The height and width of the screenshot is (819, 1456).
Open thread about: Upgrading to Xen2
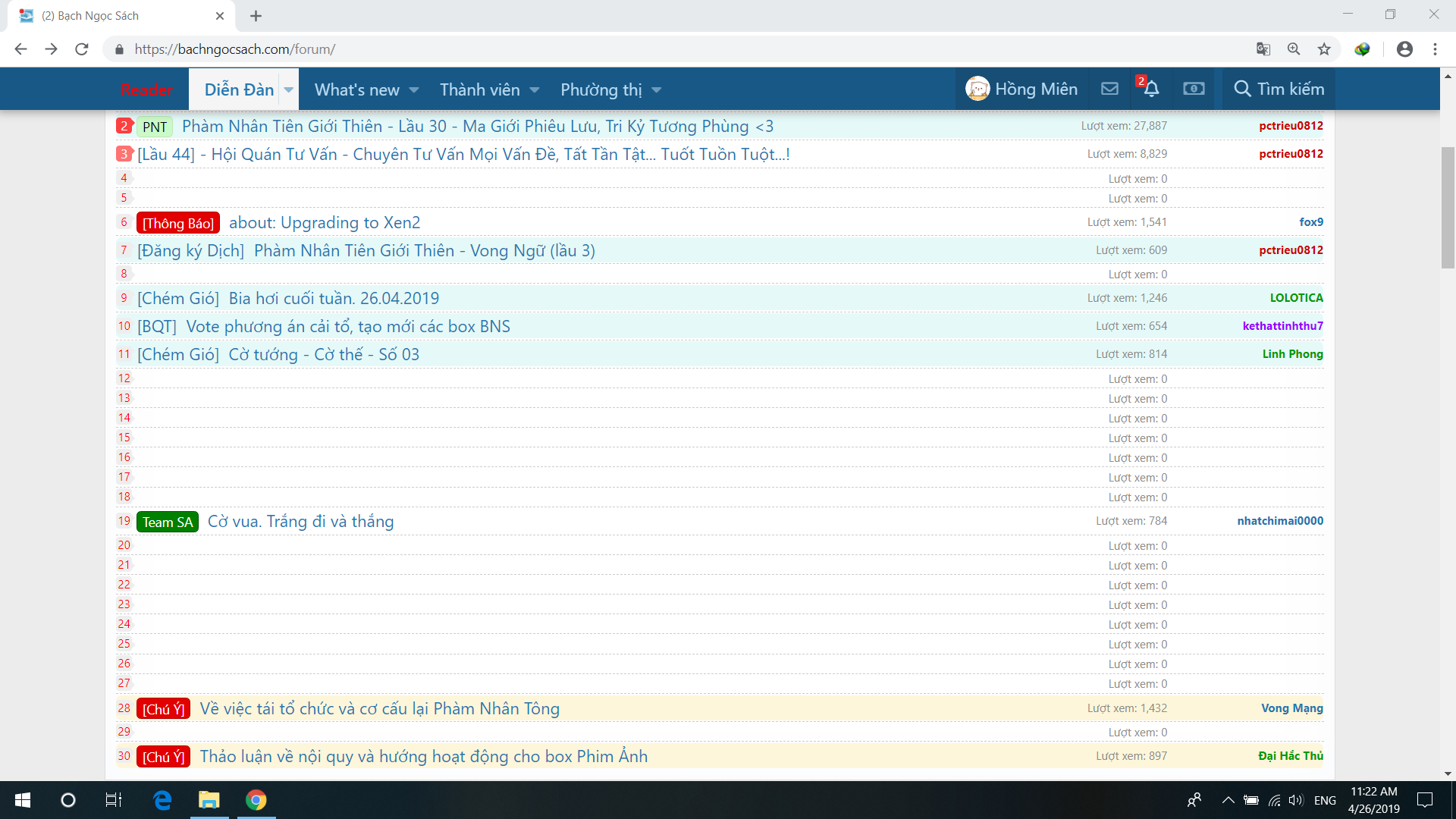click(x=325, y=223)
